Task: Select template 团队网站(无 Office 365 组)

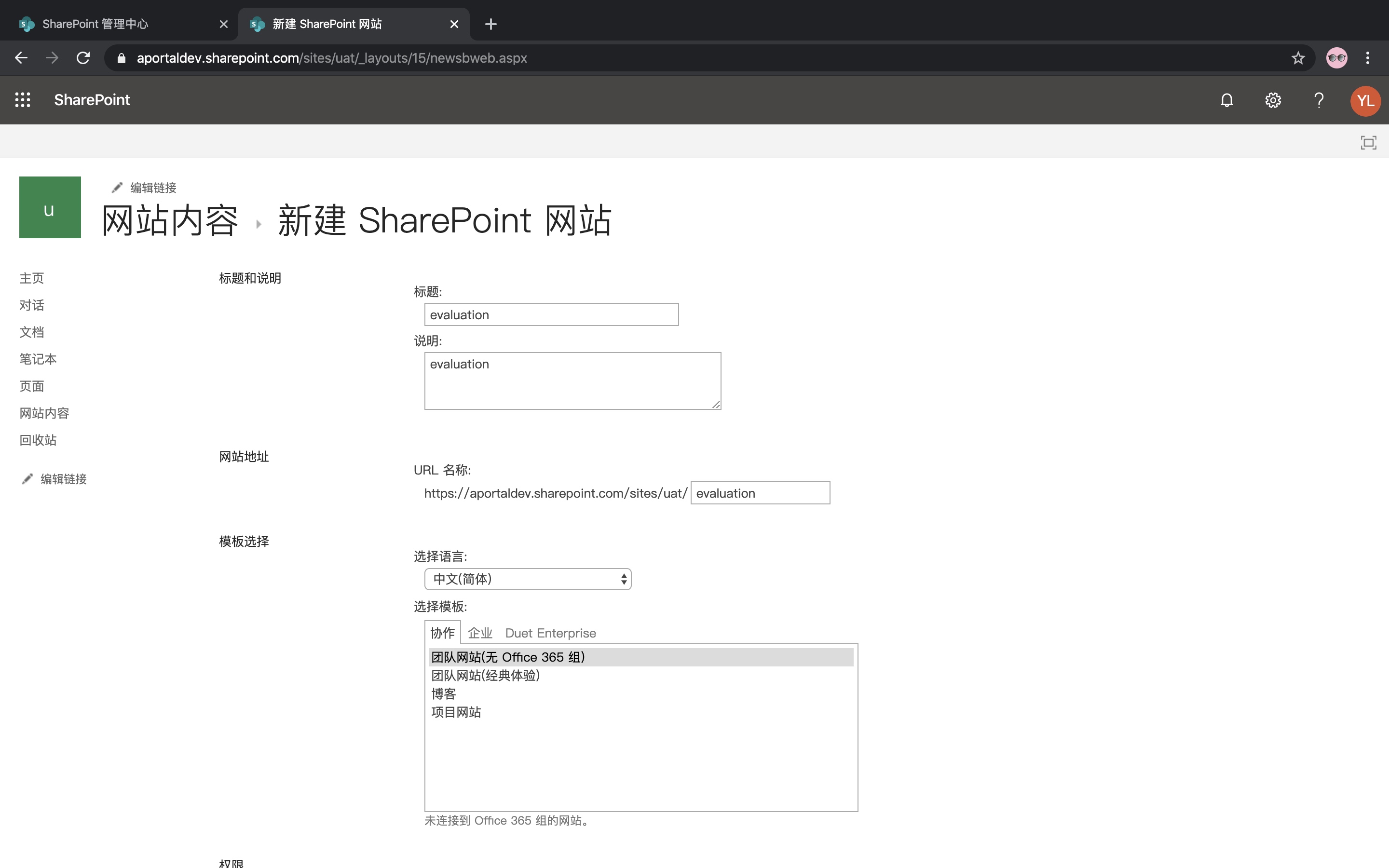Action: click(x=641, y=657)
